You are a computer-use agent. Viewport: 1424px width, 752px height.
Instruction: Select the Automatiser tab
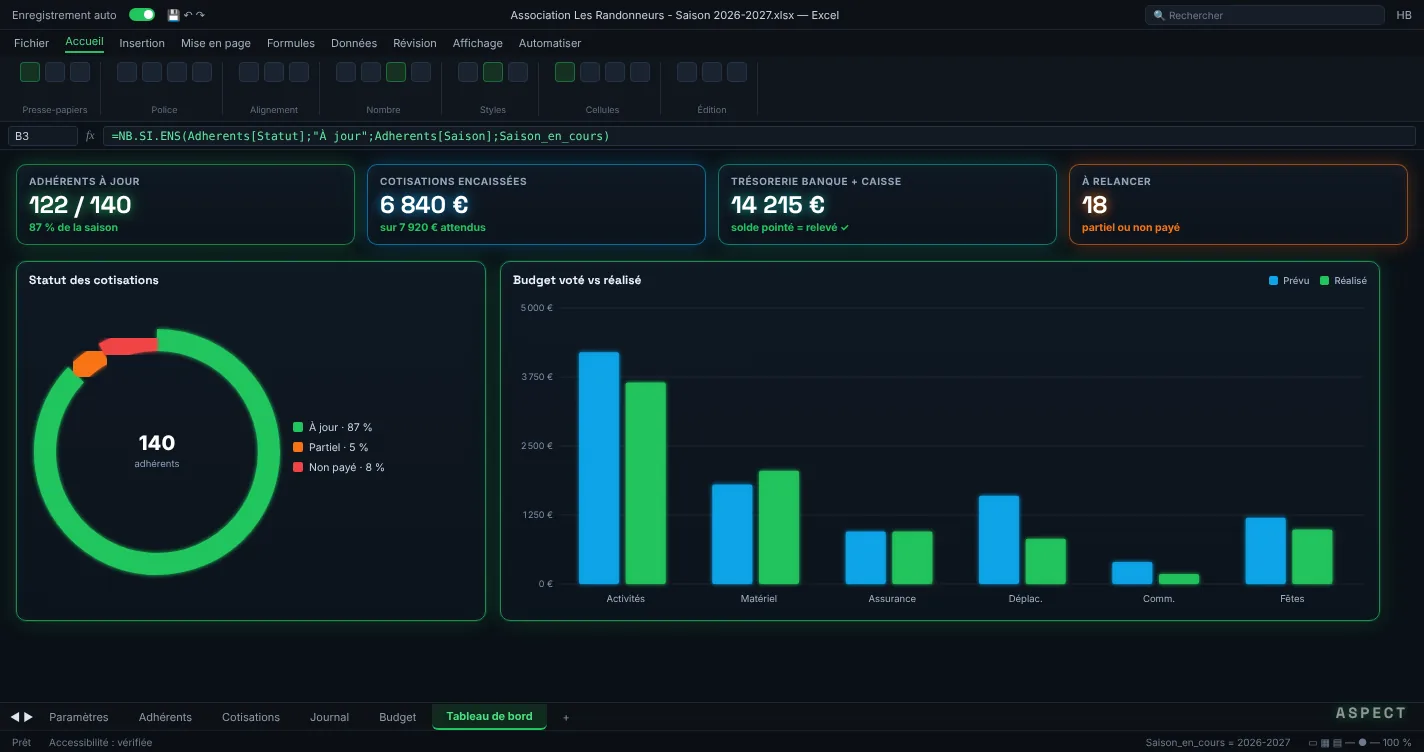click(x=550, y=43)
